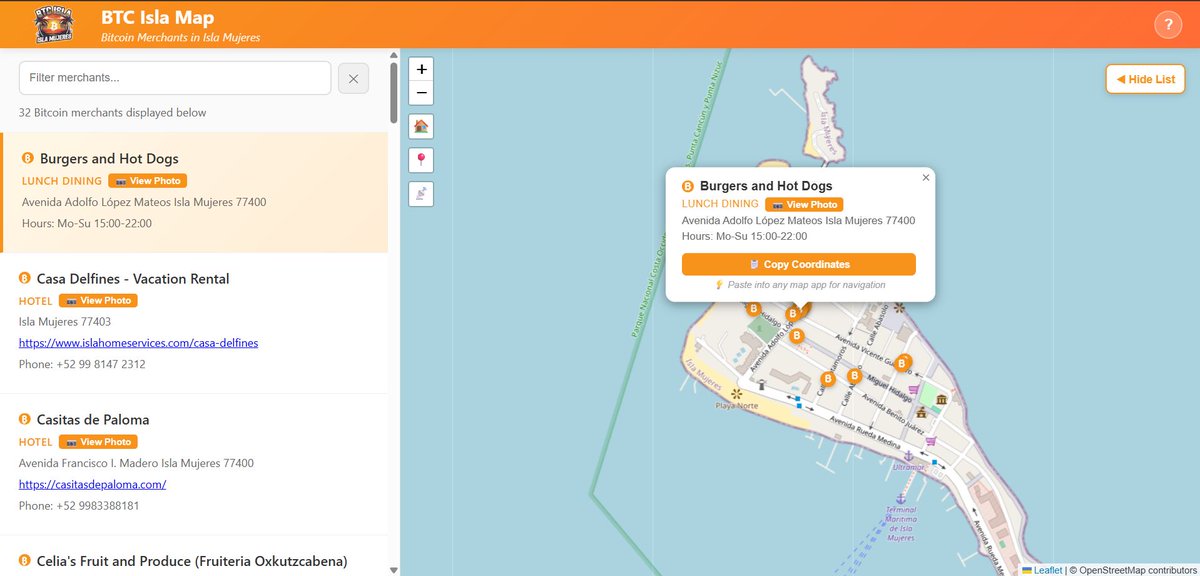Click scrollbar up arrow of list
The height and width of the screenshot is (576, 1200).
(x=394, y=54)
